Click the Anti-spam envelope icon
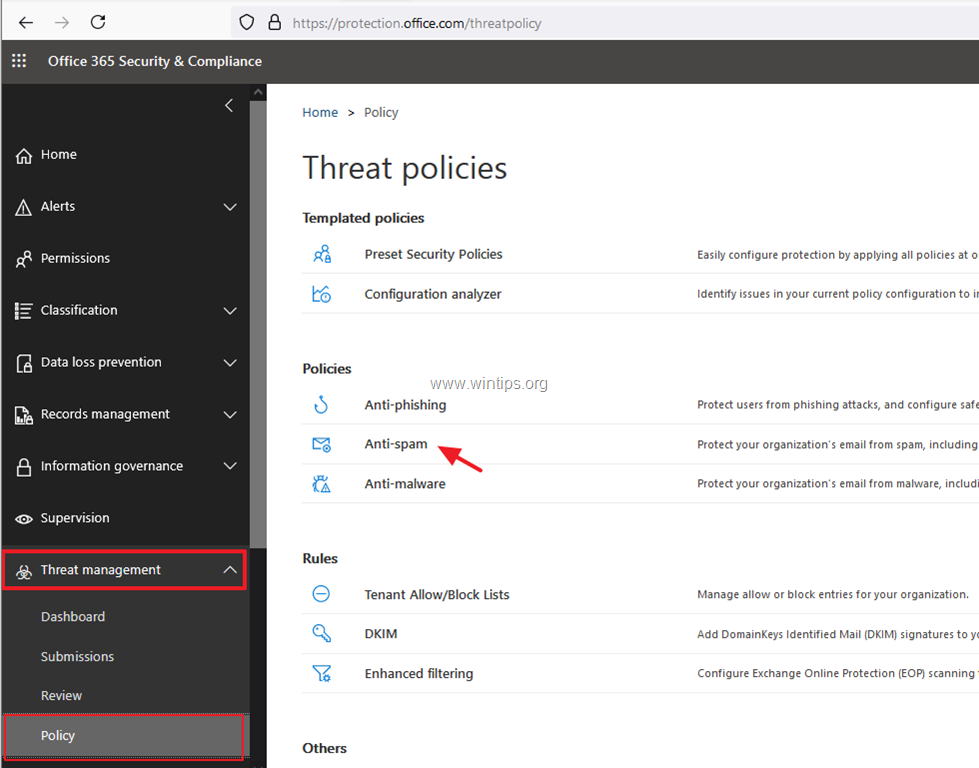The width and height of the screenshot is (979, 768). coord(322,445)
